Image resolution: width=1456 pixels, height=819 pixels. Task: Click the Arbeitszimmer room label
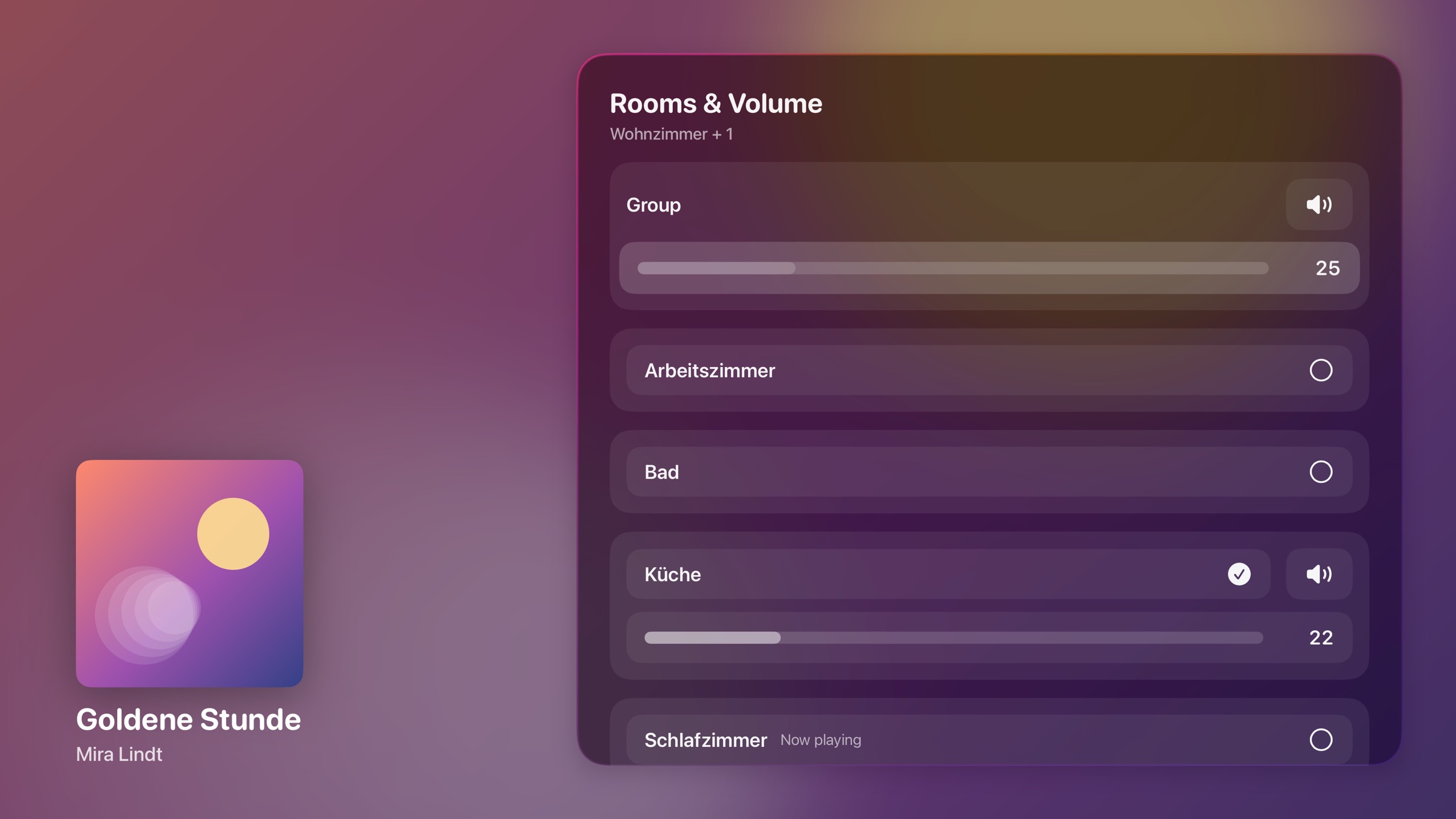click(710, 371)
